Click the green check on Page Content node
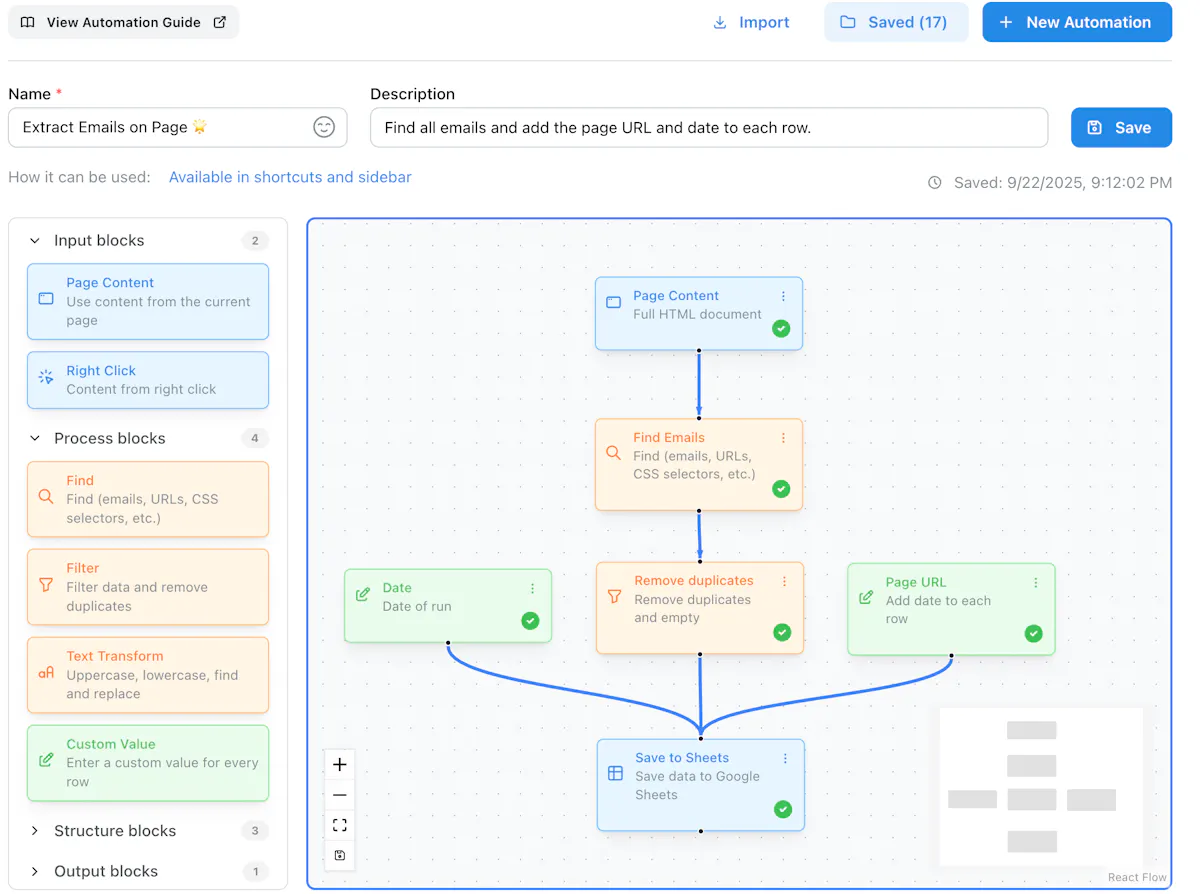Viewport: 1200px width, 894px height. coord(781,328)
